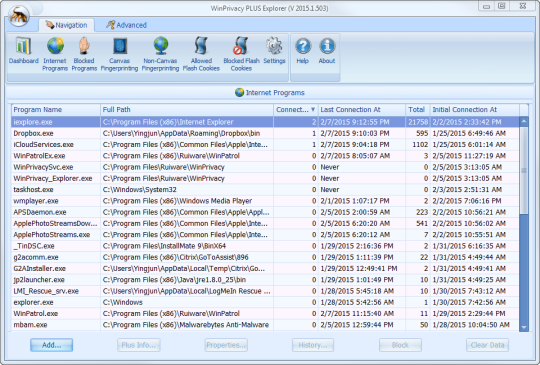Select the Dropbox.exe row
The width and height of the screenshot is (540, 365).
(x=265, y=133)
